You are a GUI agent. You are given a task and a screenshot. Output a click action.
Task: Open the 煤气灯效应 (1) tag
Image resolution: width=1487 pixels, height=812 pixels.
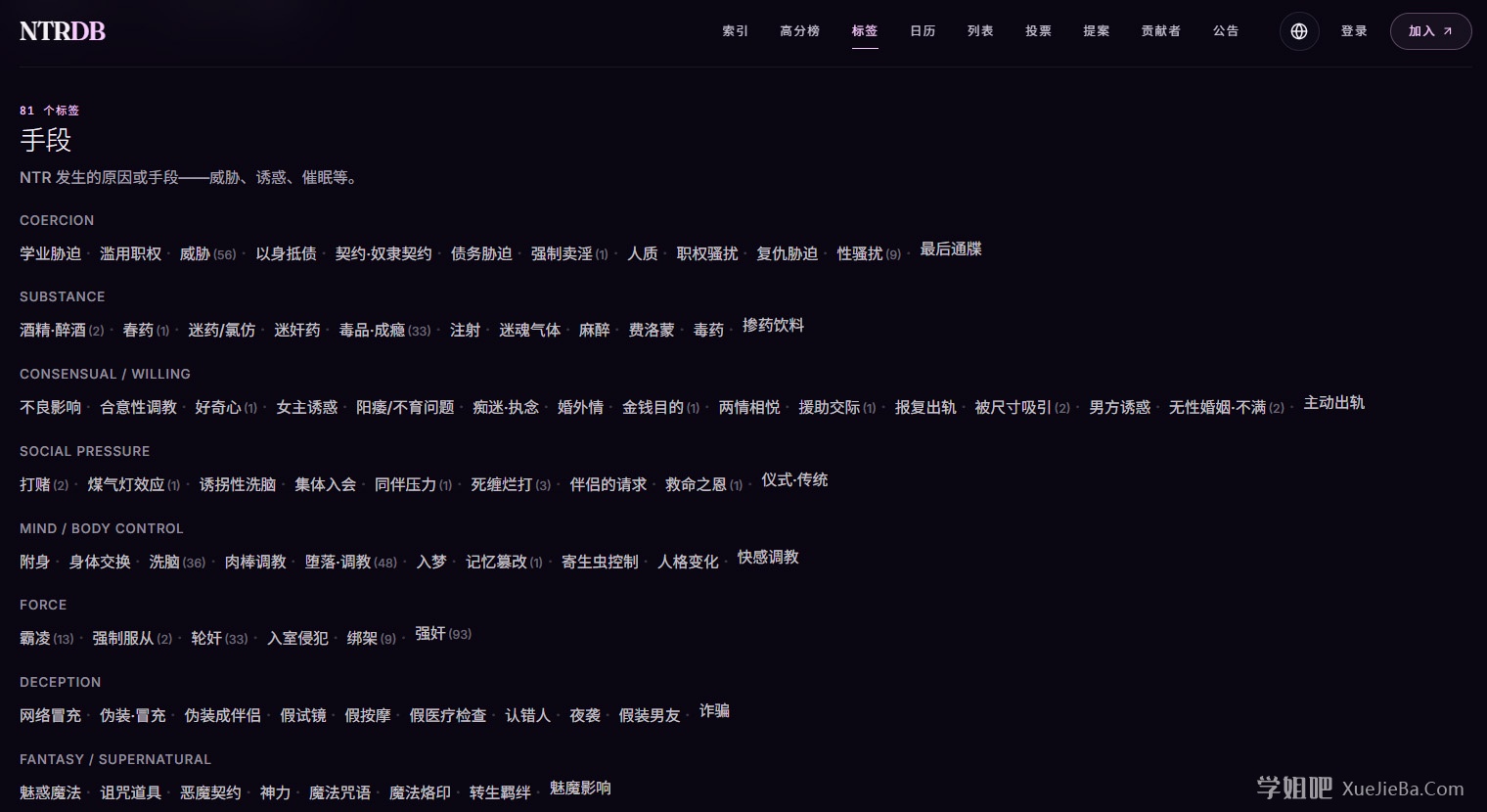click(x=134, y=484)
